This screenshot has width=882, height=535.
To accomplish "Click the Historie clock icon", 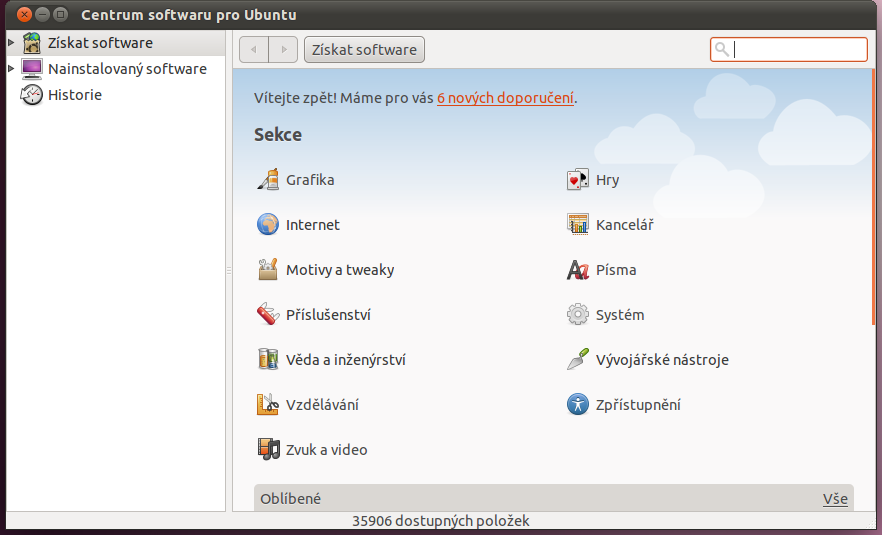I will pyautogui.click(x=32, y=95).
